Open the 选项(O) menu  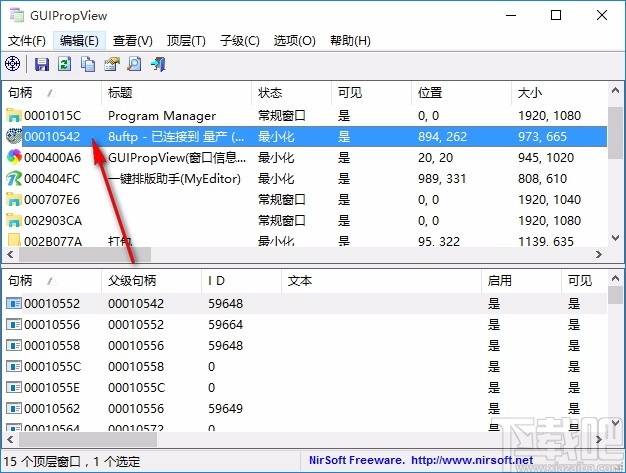click(294, 40)
